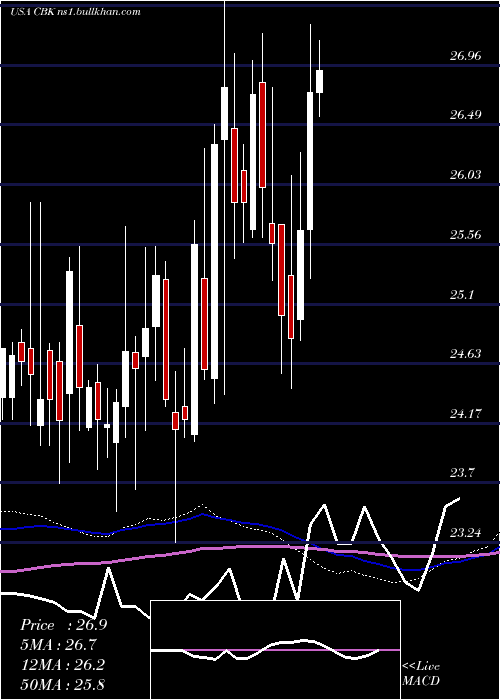The height and width of the screenshot is (700, 500).
Task: Click the 25.56 price axis label
Action: click(466, 234)
